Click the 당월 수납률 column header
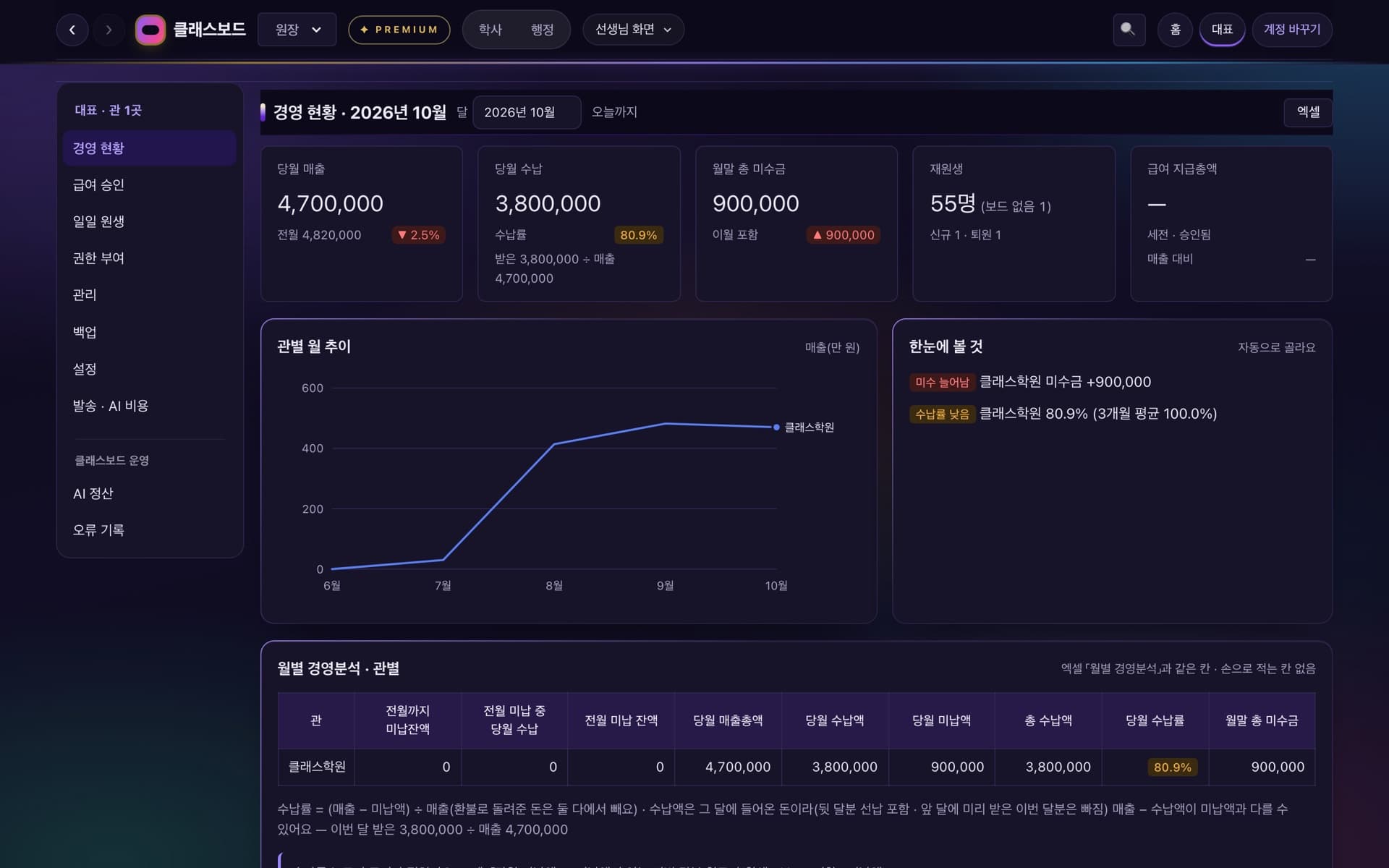Screen dimensions: 1389x868 [1155, 720]
